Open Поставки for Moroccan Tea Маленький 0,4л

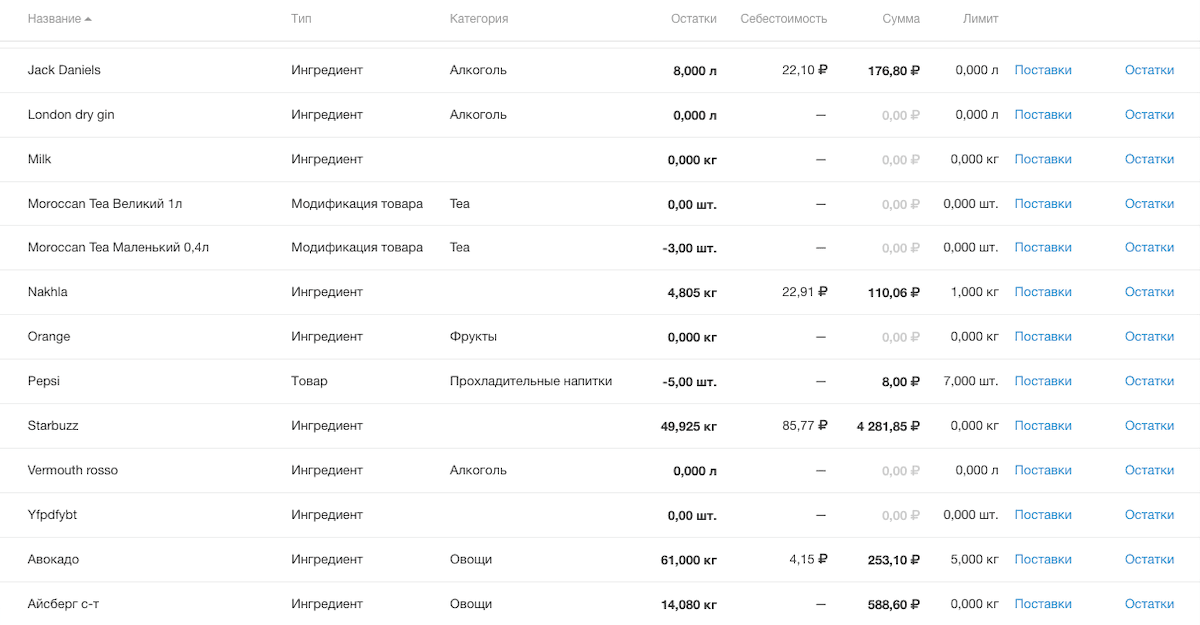(x=1043, y=248)
